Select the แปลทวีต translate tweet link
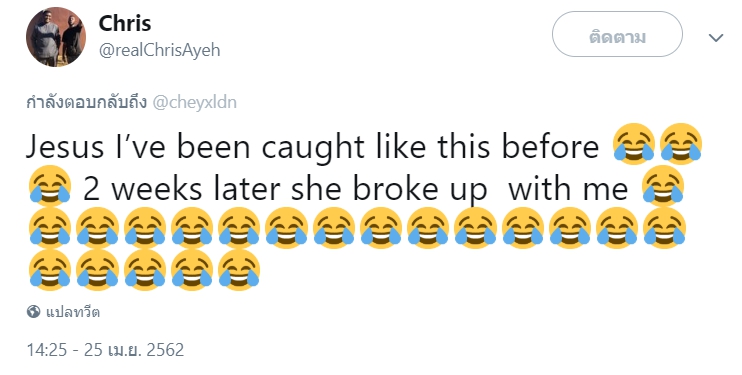The image size is (742, 375). 73,312
